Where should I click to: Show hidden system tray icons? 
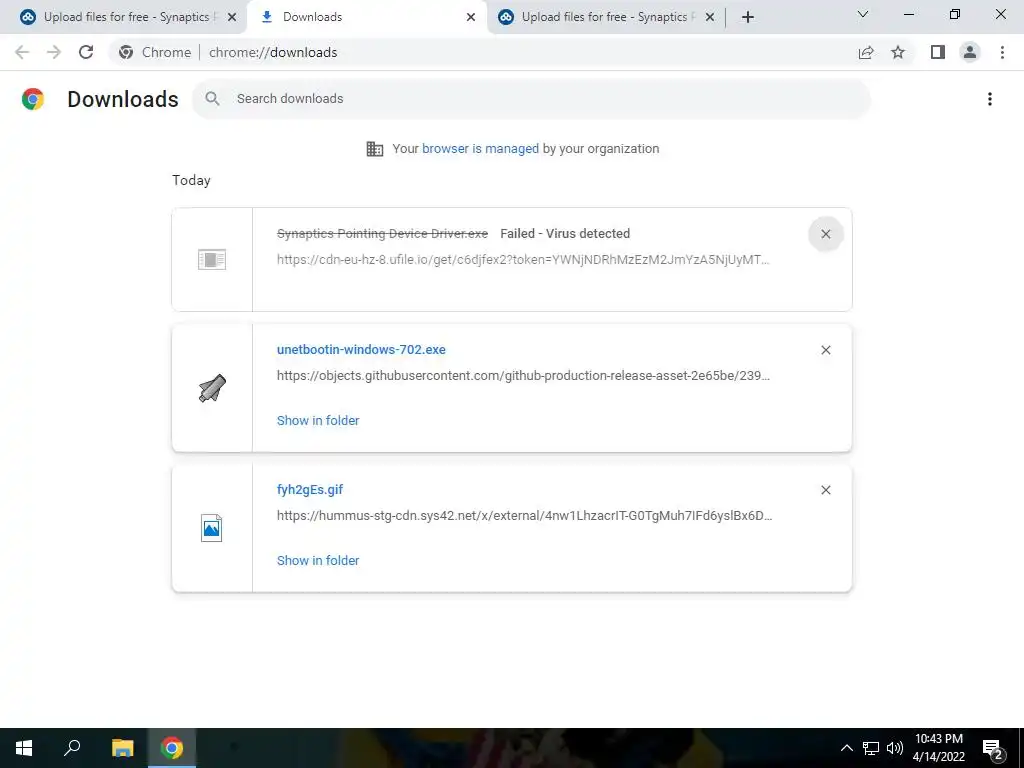(x=846, y=748)
